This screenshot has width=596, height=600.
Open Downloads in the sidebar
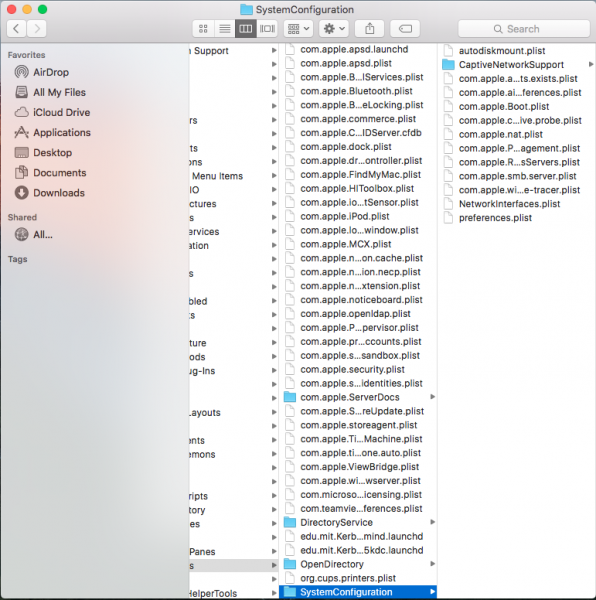pos(50,193)
